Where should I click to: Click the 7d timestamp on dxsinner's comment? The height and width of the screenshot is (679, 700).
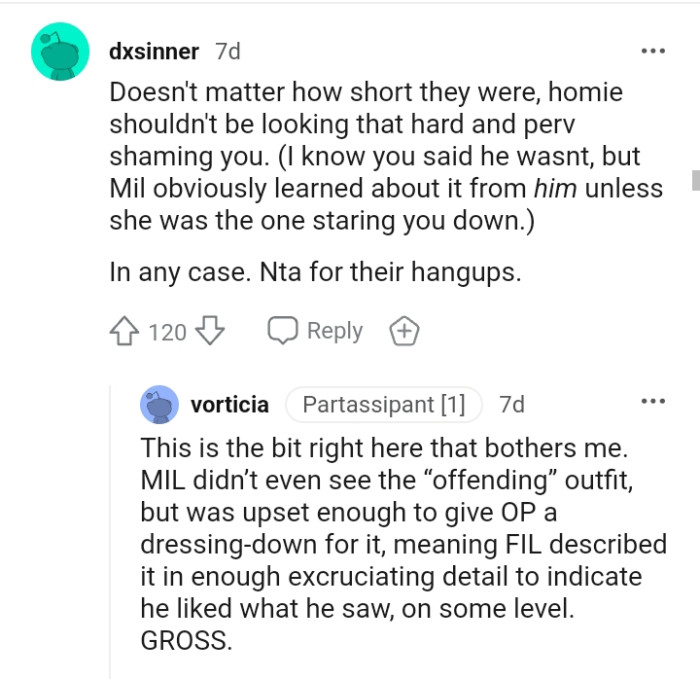click(227, 51)
